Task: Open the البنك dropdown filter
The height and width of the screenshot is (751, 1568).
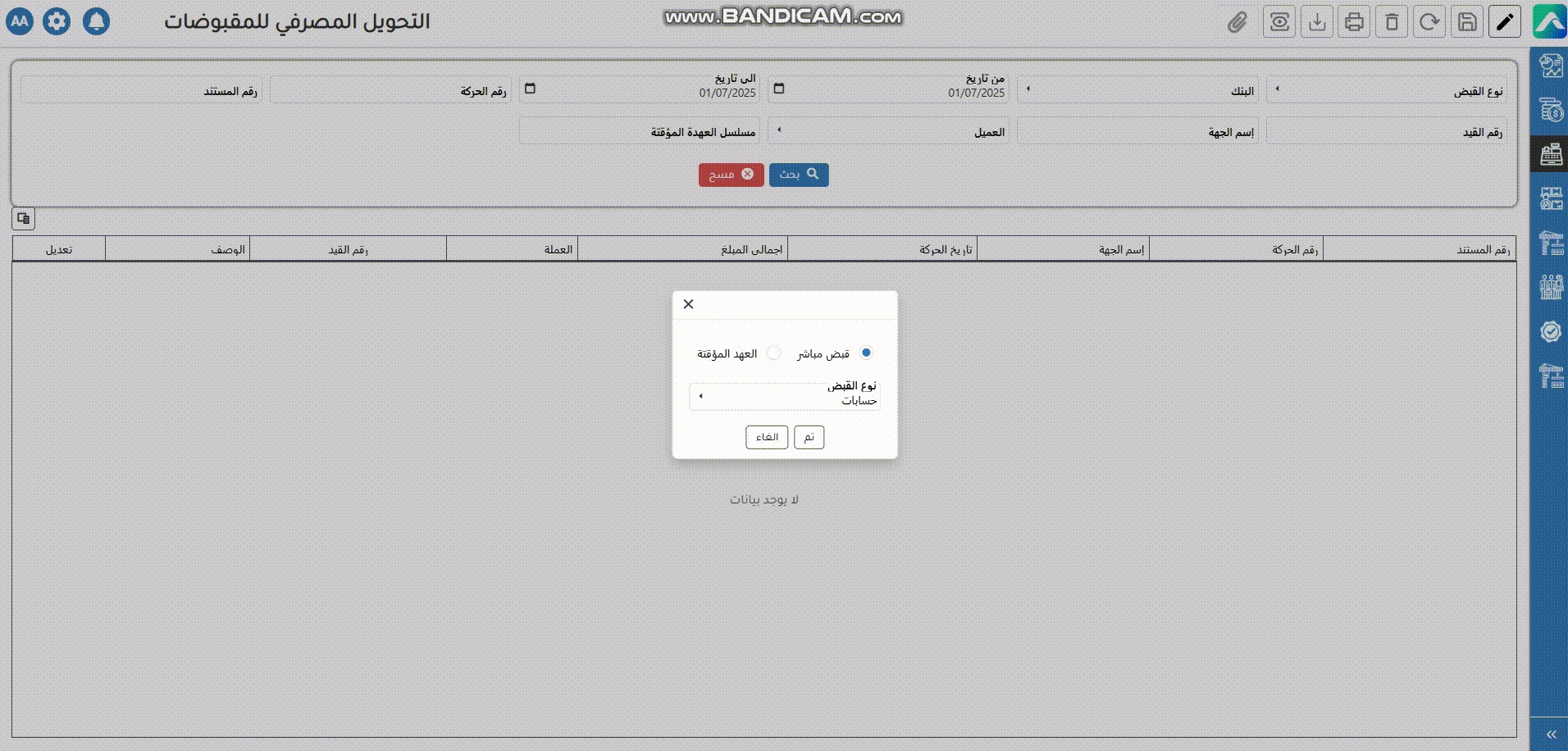Action: click(x=1137, y=90)
